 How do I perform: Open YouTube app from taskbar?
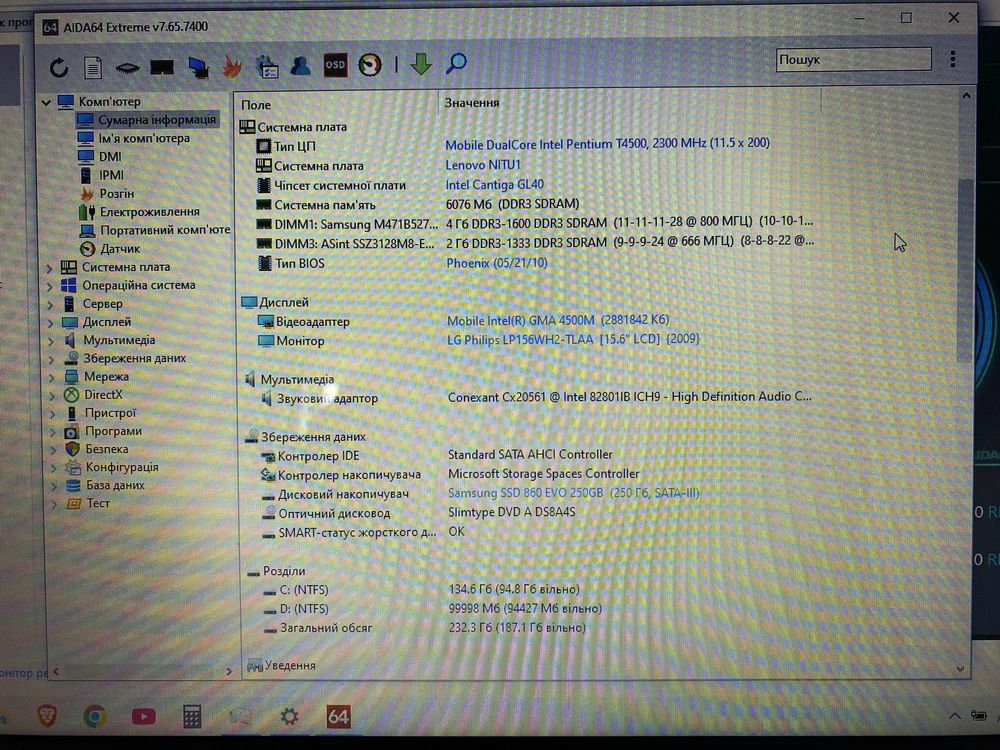point(143,717)
